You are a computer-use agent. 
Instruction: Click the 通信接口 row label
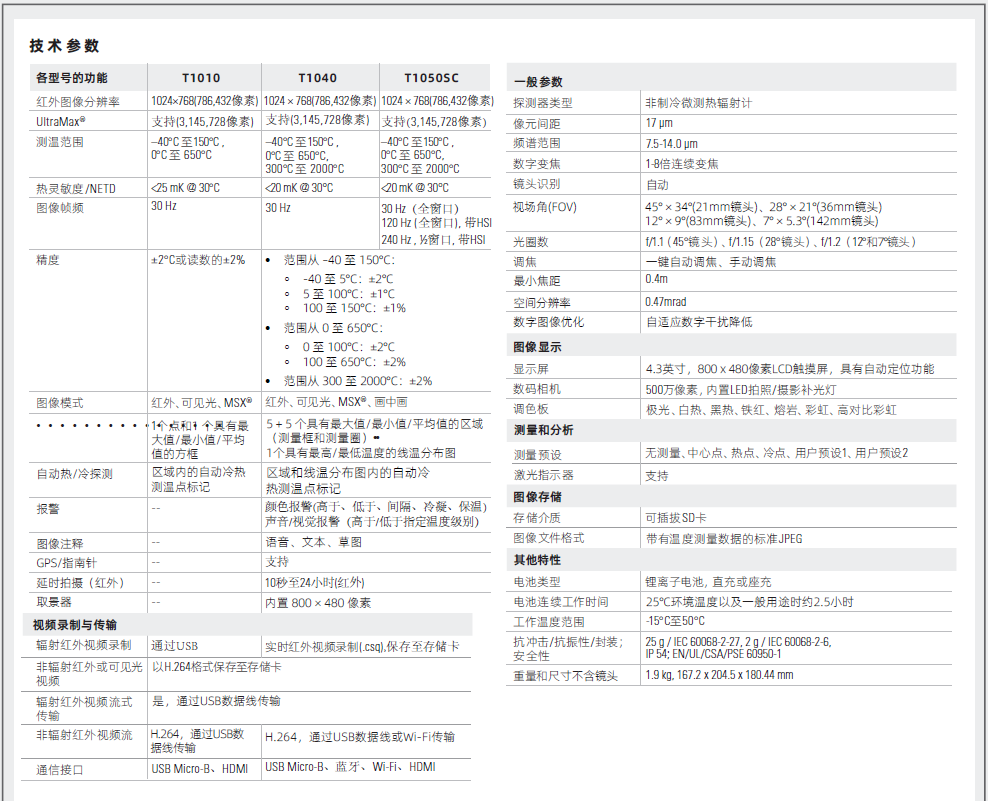(60, 769)
